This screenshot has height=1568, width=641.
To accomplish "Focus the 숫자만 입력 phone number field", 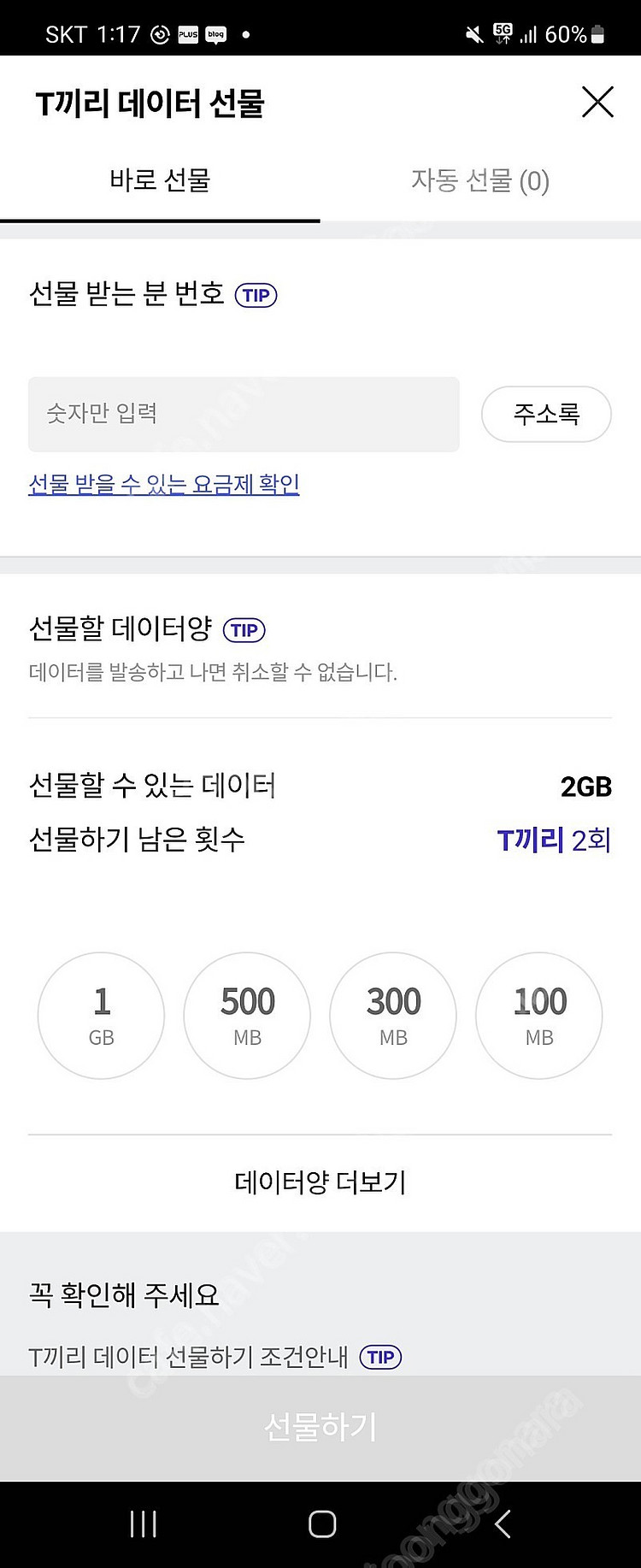I will (244, 415).
